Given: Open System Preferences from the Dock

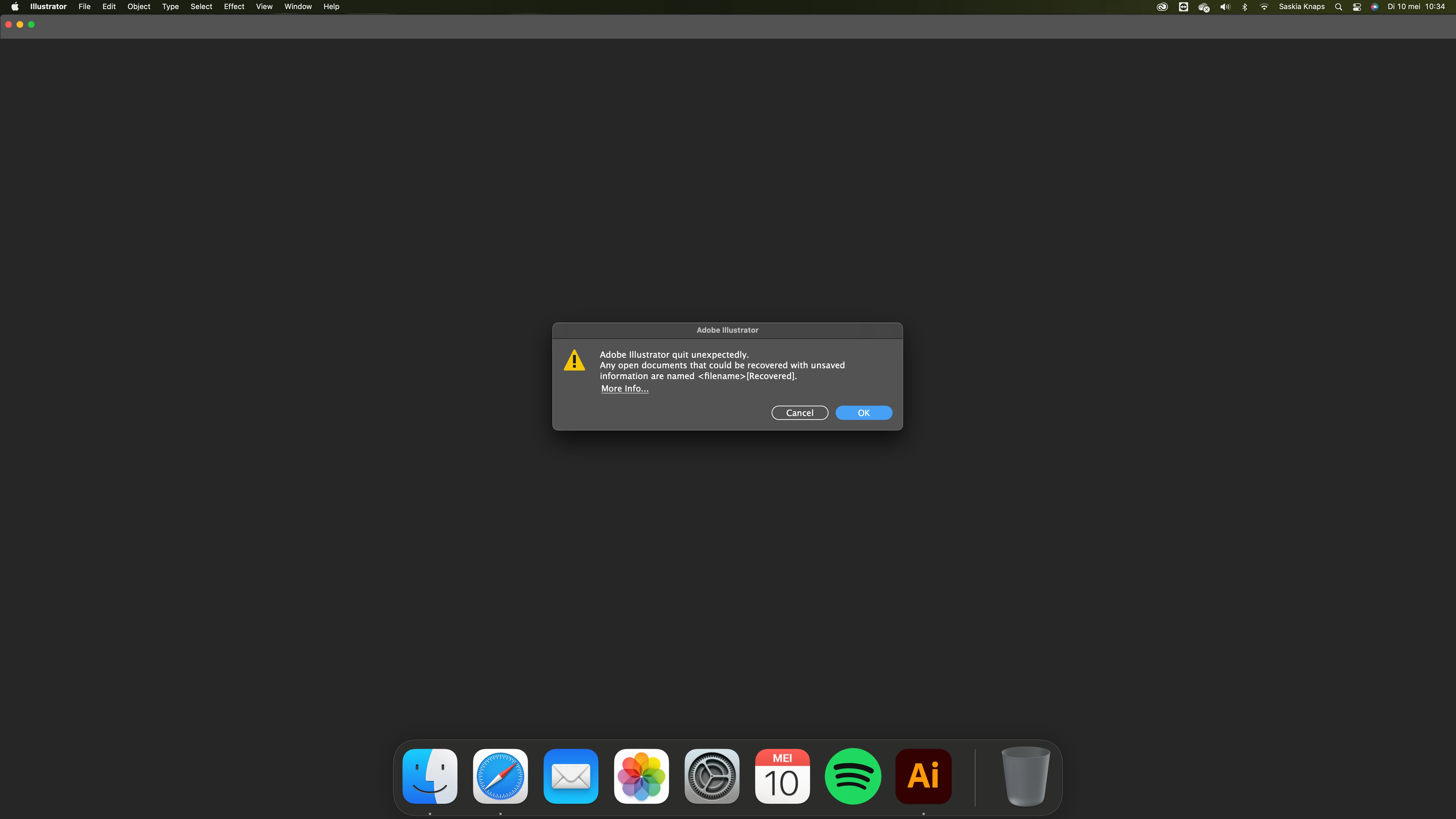Looking at the screenshot, I should point(712,775).
